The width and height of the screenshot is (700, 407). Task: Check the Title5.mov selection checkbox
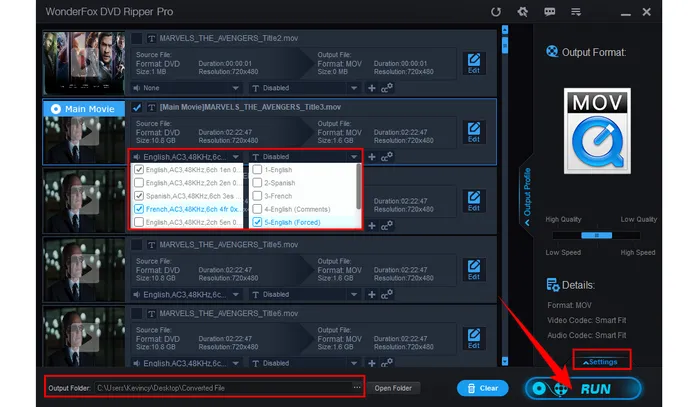(x=137, y=245)
